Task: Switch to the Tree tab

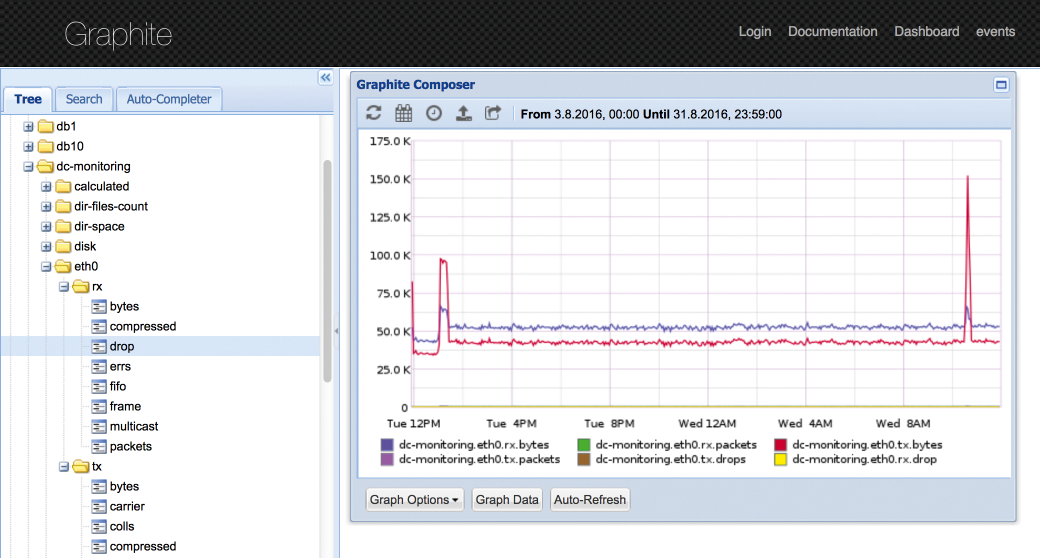Action: [28, 99]
